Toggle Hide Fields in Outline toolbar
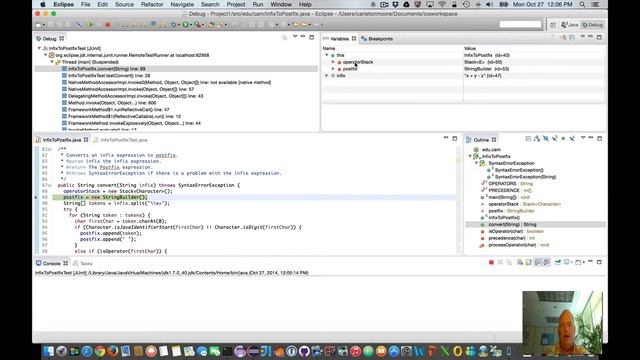 click(546, 139)
